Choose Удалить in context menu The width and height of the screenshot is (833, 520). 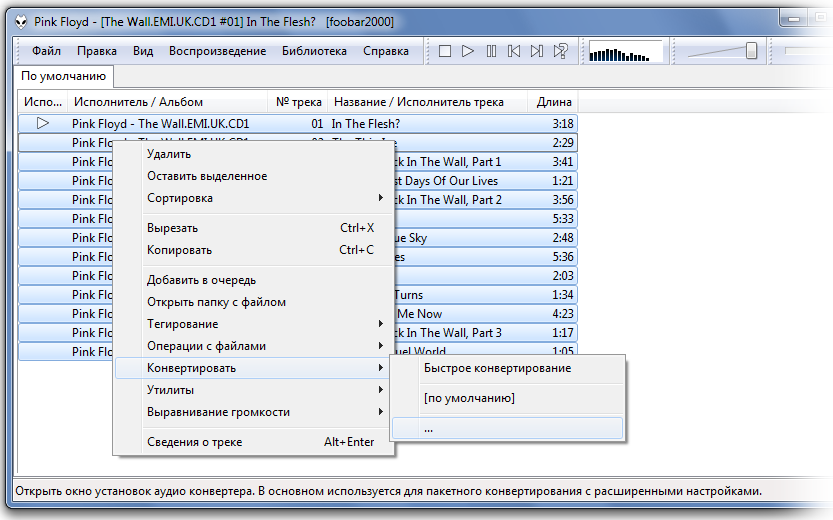coord(254,154)
